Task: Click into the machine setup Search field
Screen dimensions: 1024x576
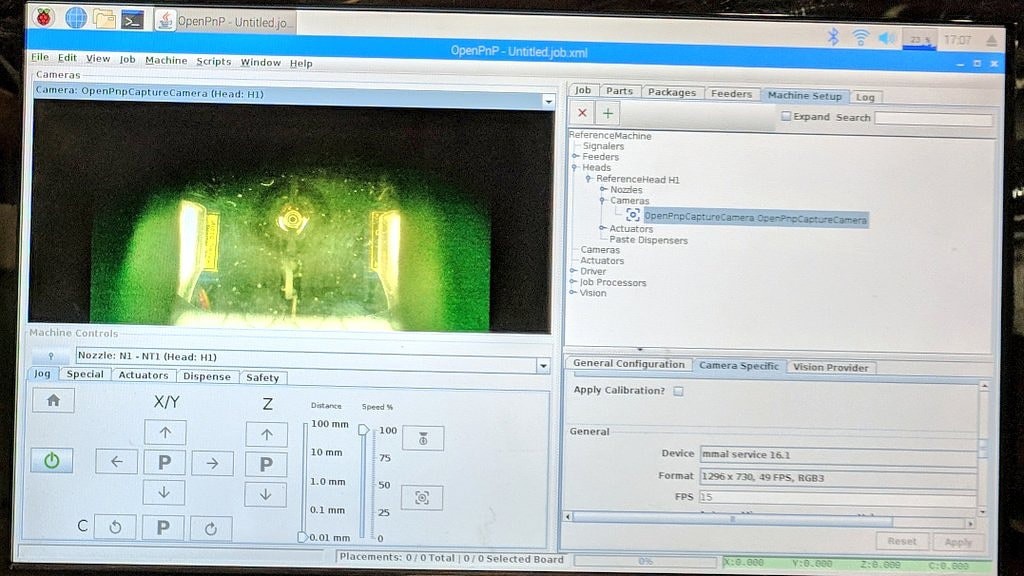Action: point(933,119)
